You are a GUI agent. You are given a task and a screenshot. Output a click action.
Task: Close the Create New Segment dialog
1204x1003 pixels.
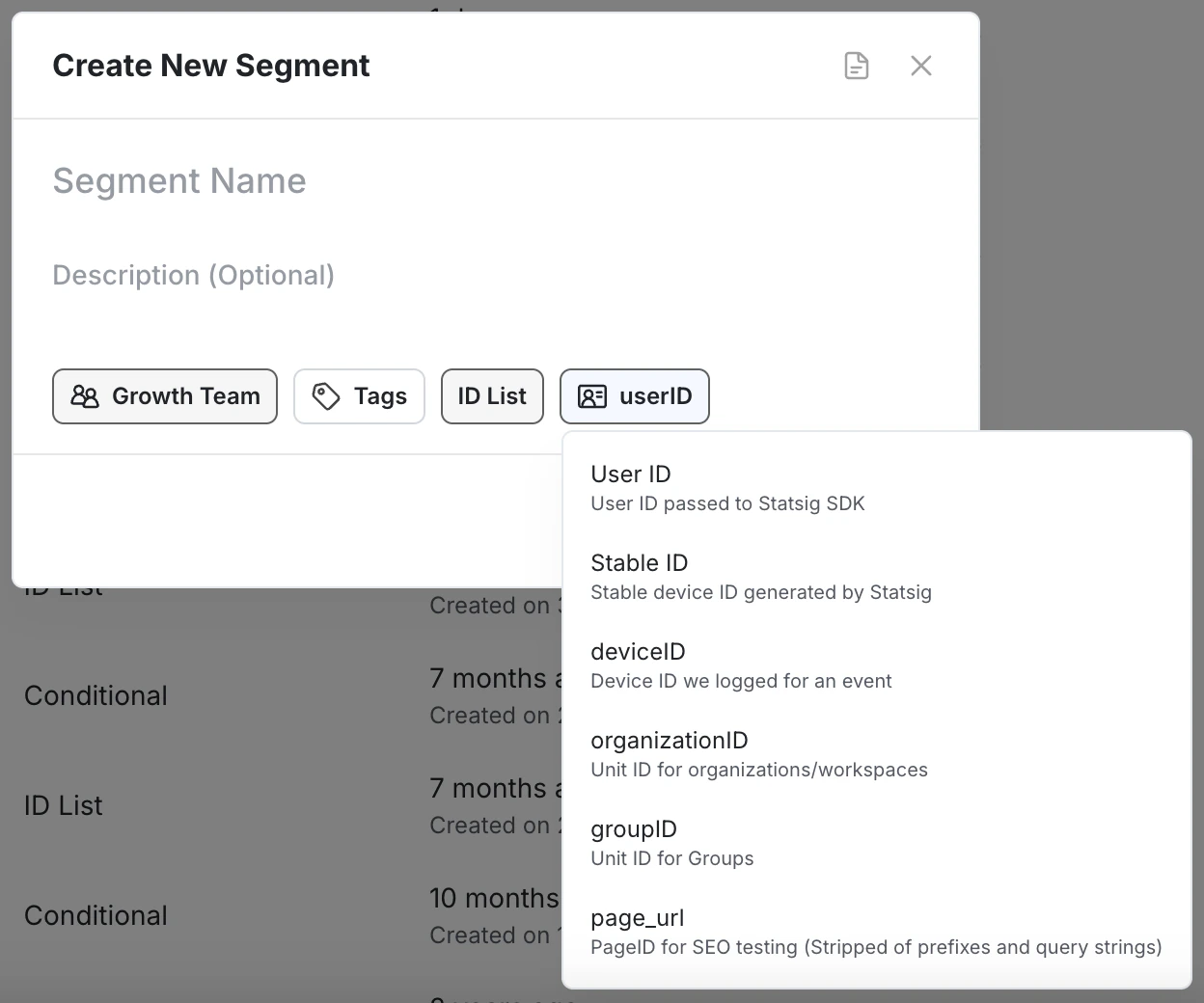tap(921, 66)
